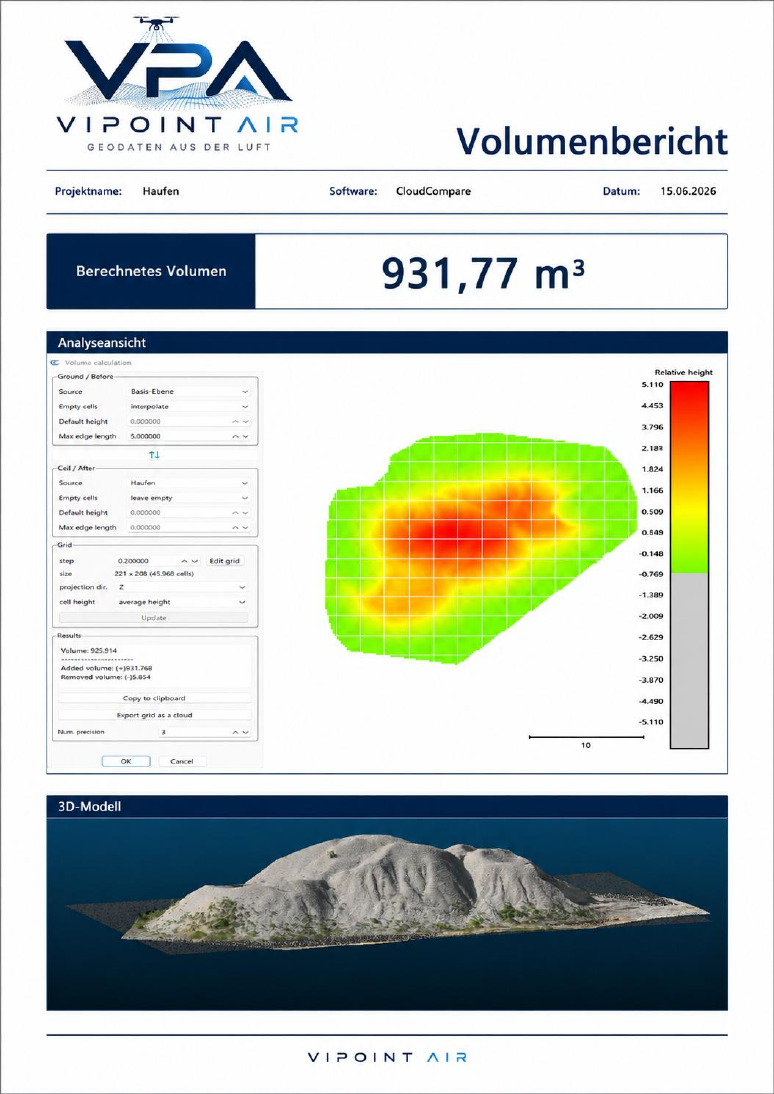
Task: Click the Update button
Action: point(154,617)
